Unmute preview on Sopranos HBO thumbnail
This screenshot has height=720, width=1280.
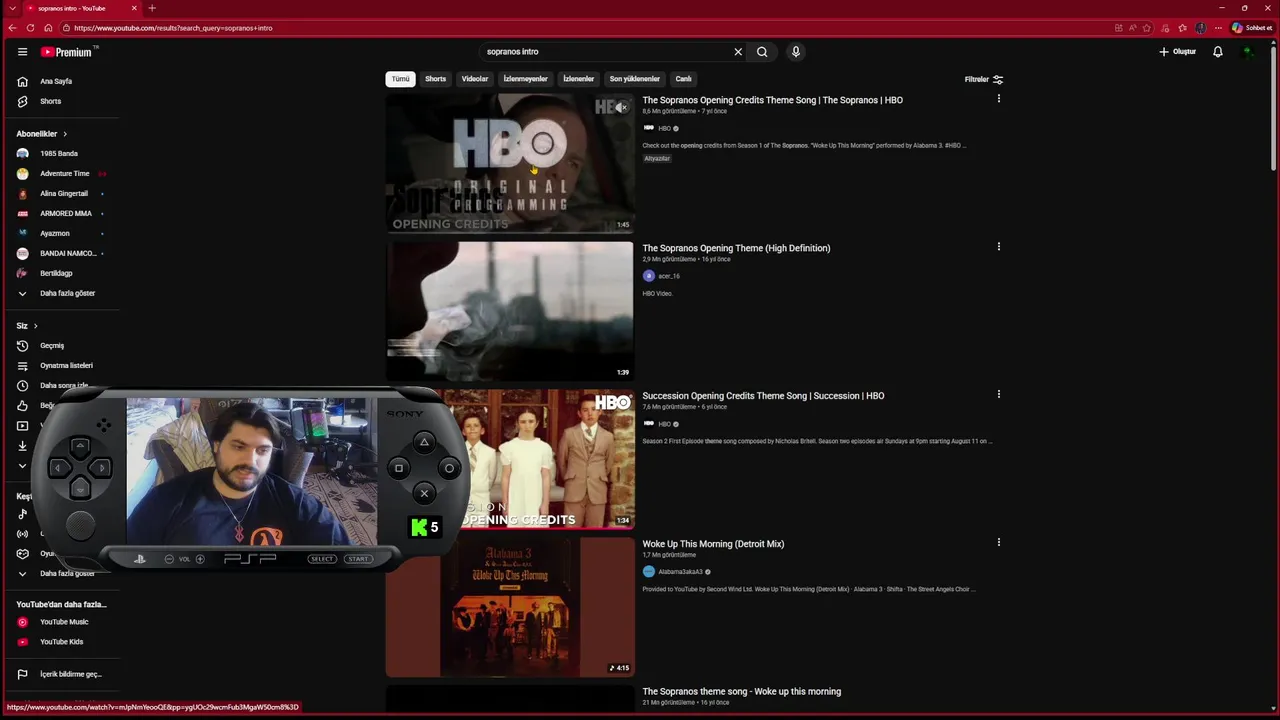coord(622,107)
